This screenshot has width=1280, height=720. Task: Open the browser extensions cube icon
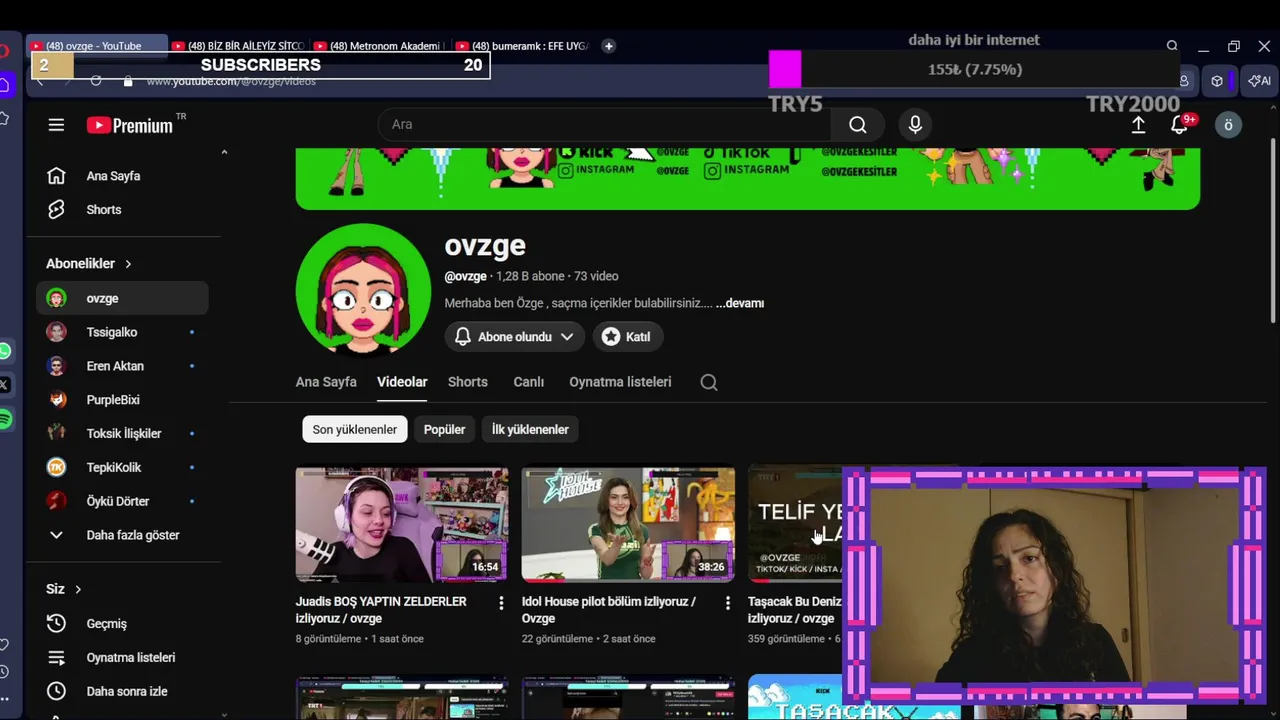[x=1217, y=81]
